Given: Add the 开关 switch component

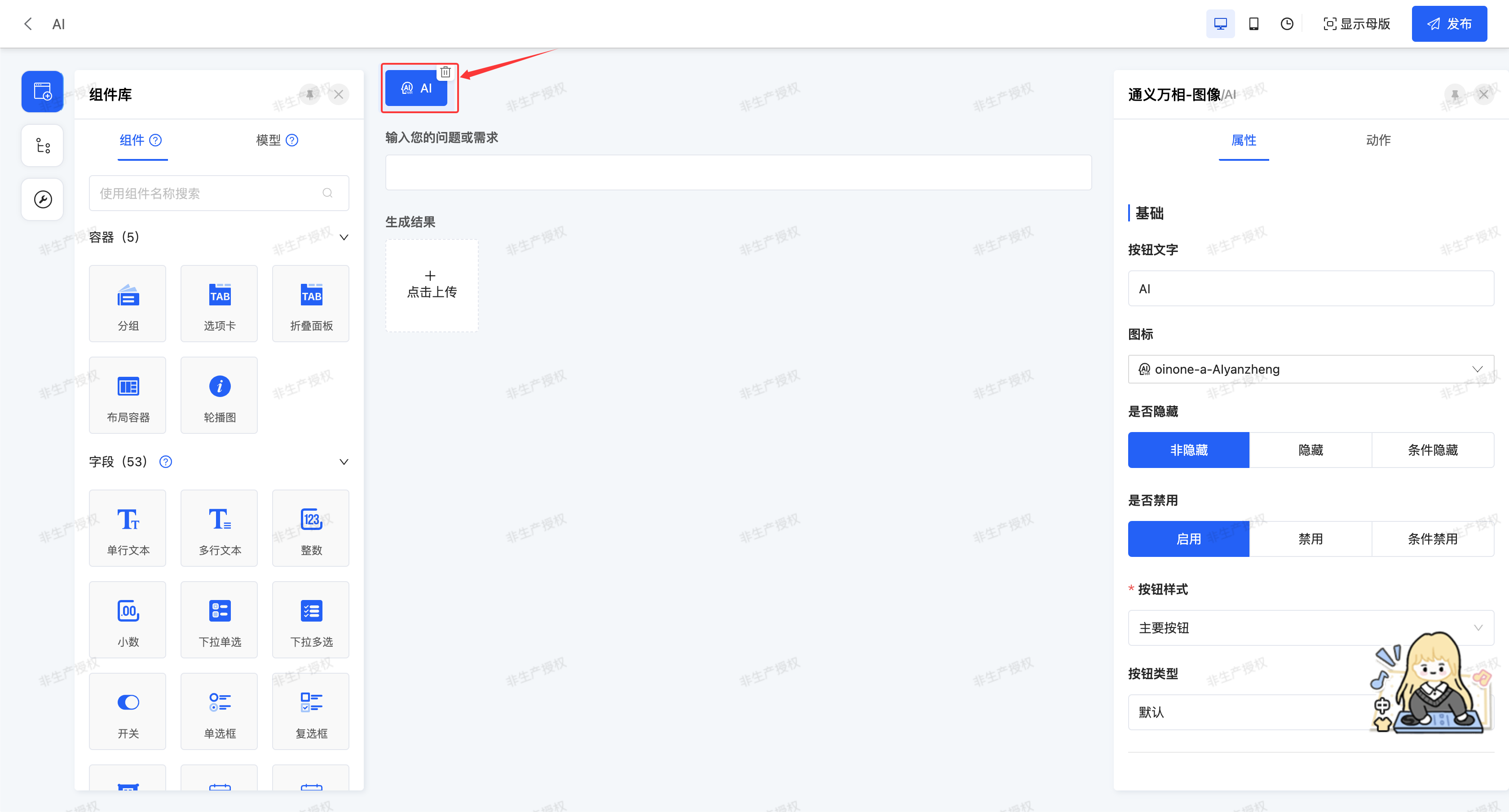Looking at the screenshot, I should click(128, 710).
